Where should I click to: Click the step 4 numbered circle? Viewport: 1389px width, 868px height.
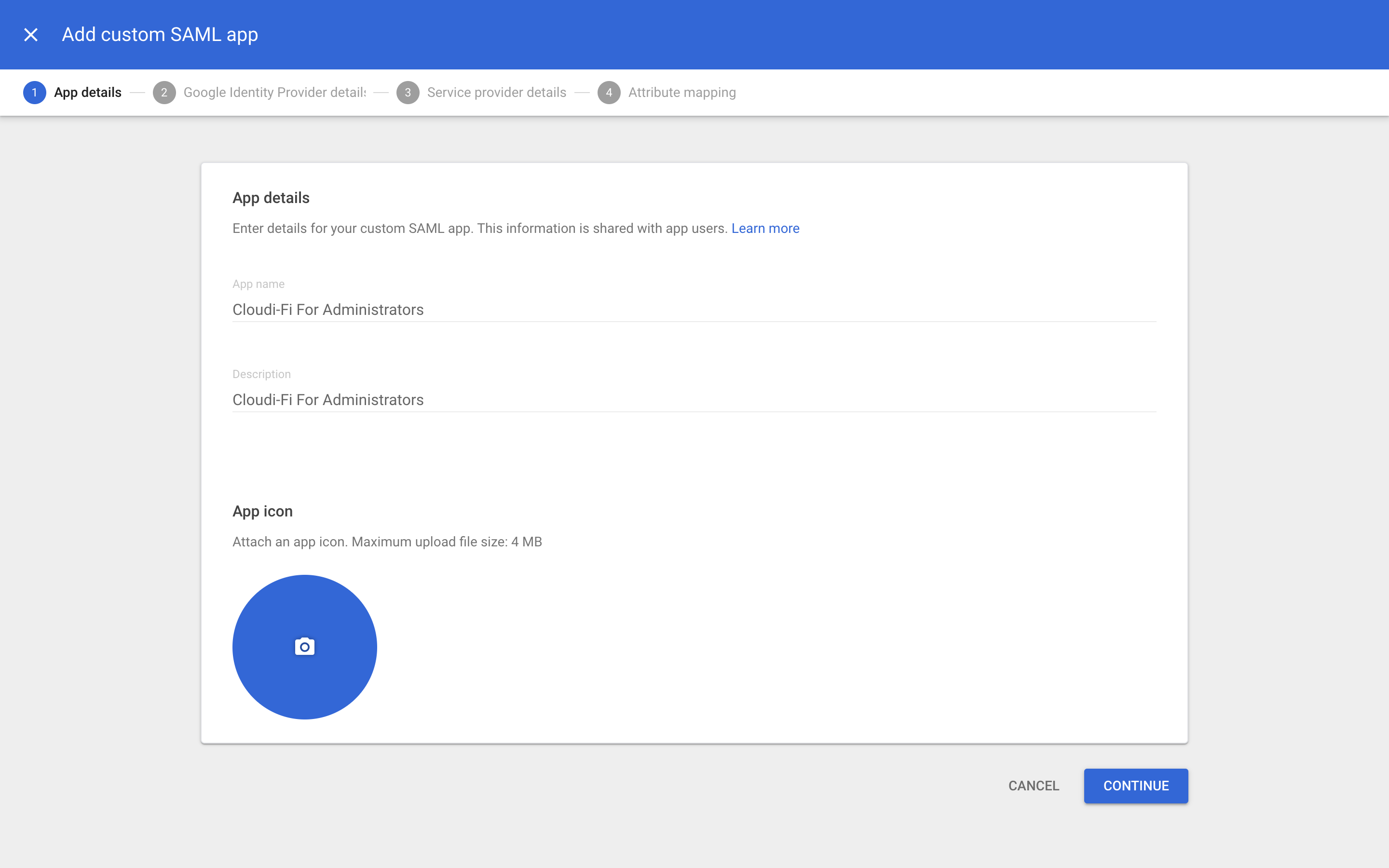[x=609, y=93]
